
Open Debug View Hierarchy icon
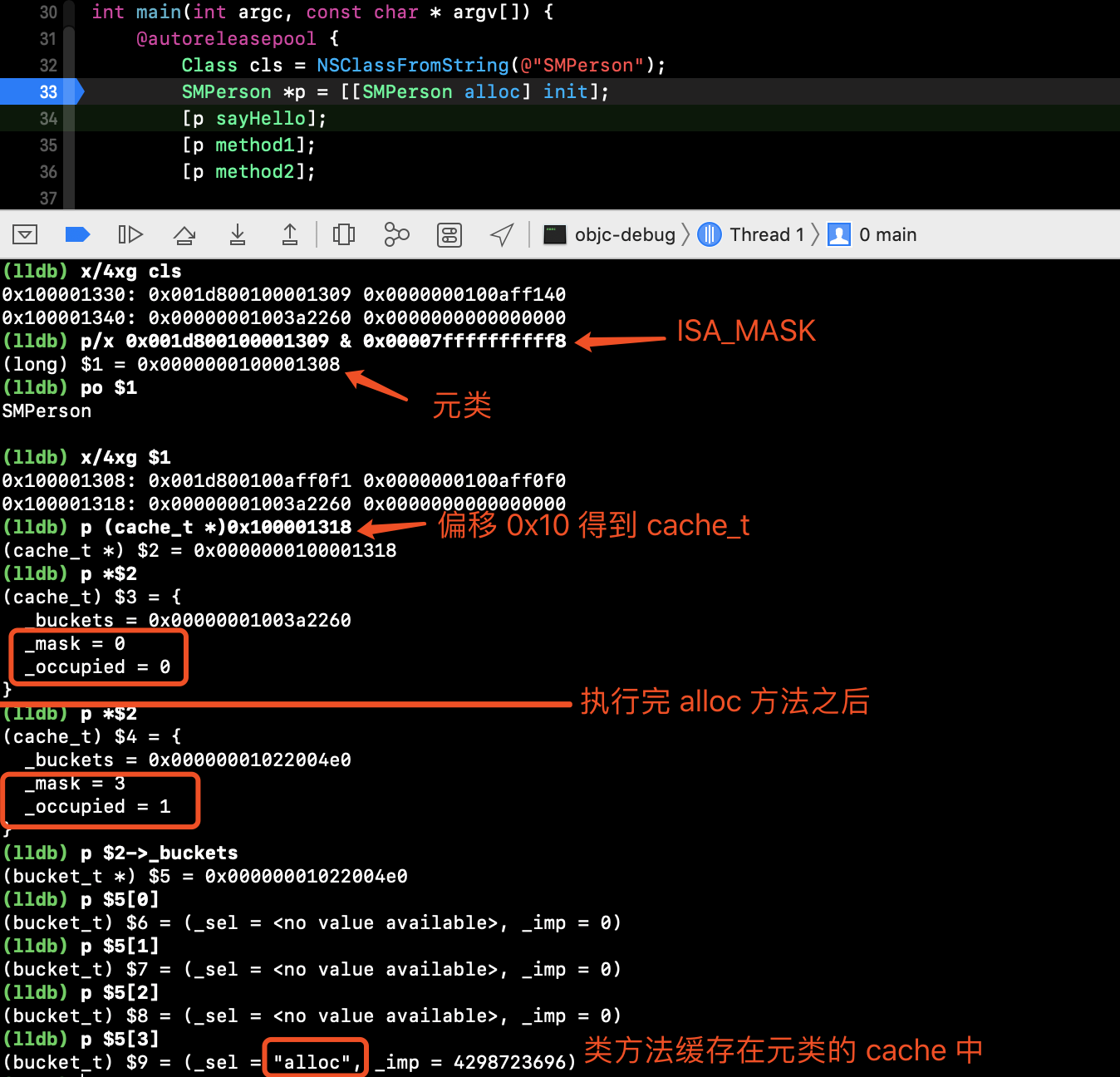tap(344, 235)
